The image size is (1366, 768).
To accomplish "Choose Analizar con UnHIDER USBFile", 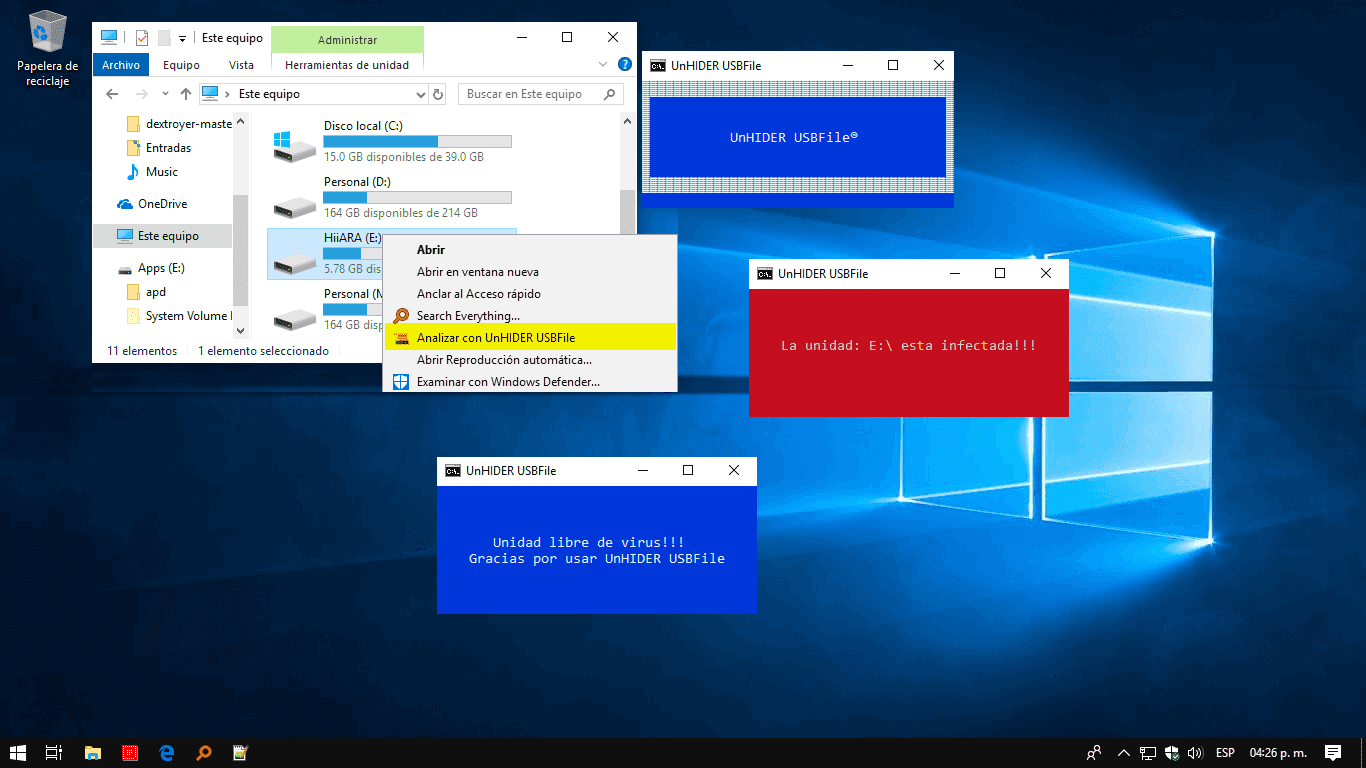I will point(530,338).
